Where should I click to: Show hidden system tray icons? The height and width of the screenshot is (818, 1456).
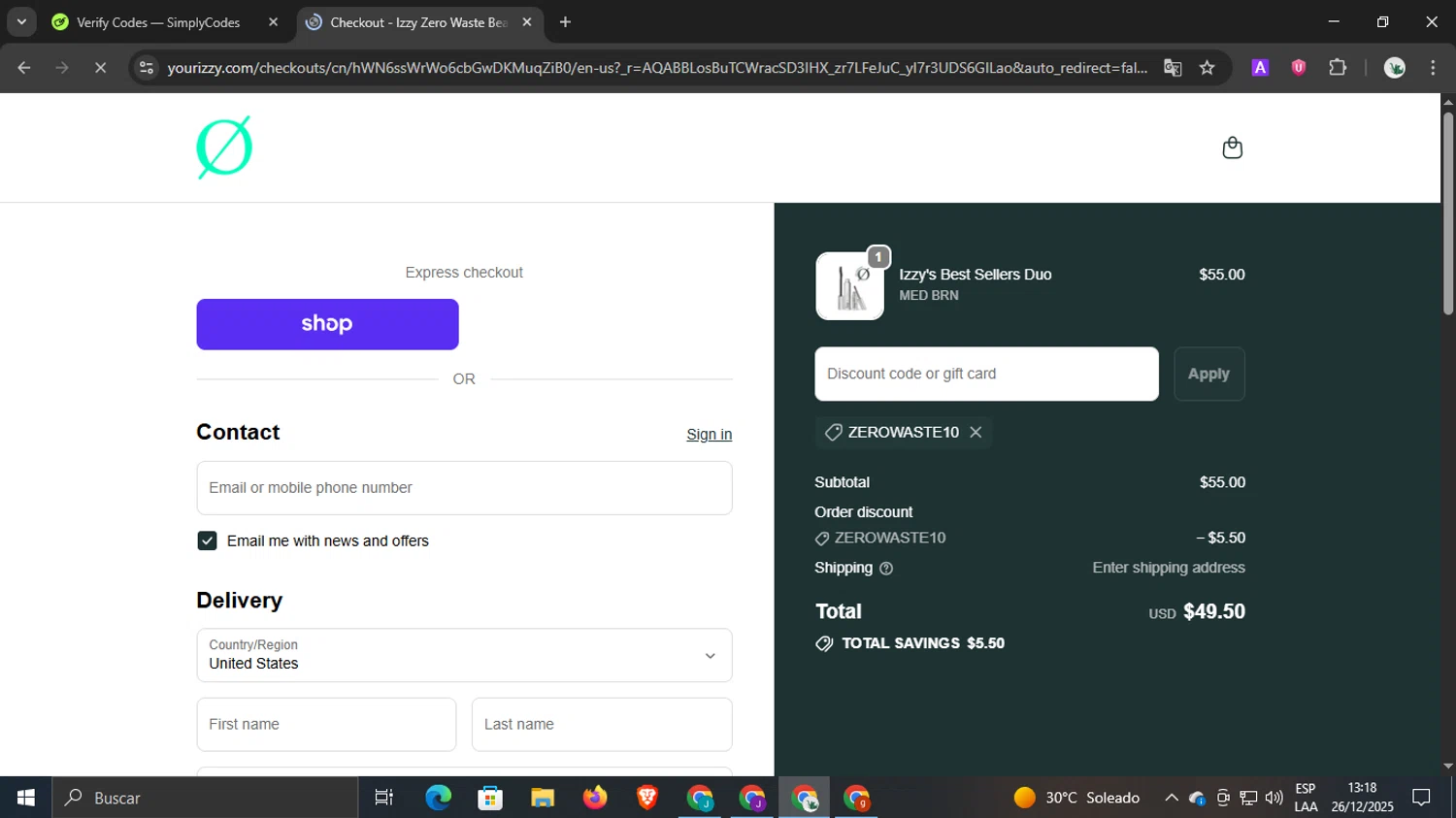pyautogui.click(x=1172, y=798)
